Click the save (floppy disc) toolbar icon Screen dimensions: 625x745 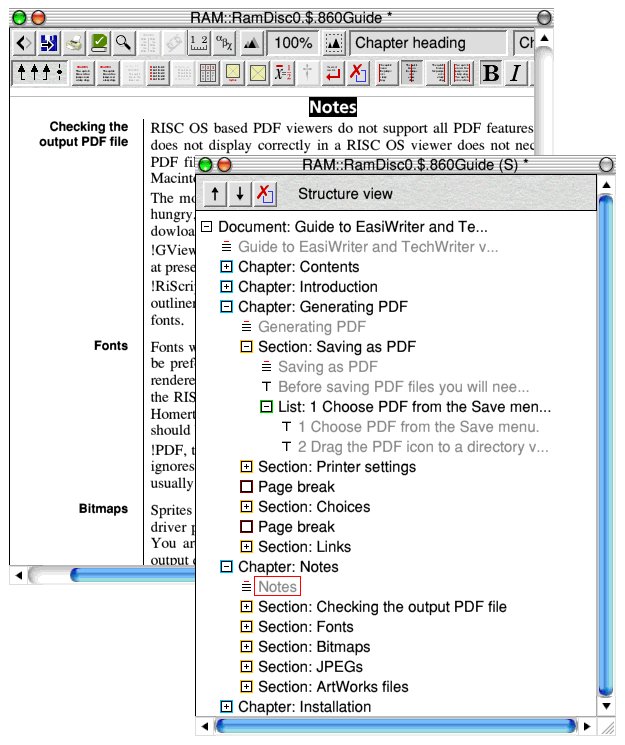[x=48, y=43]
